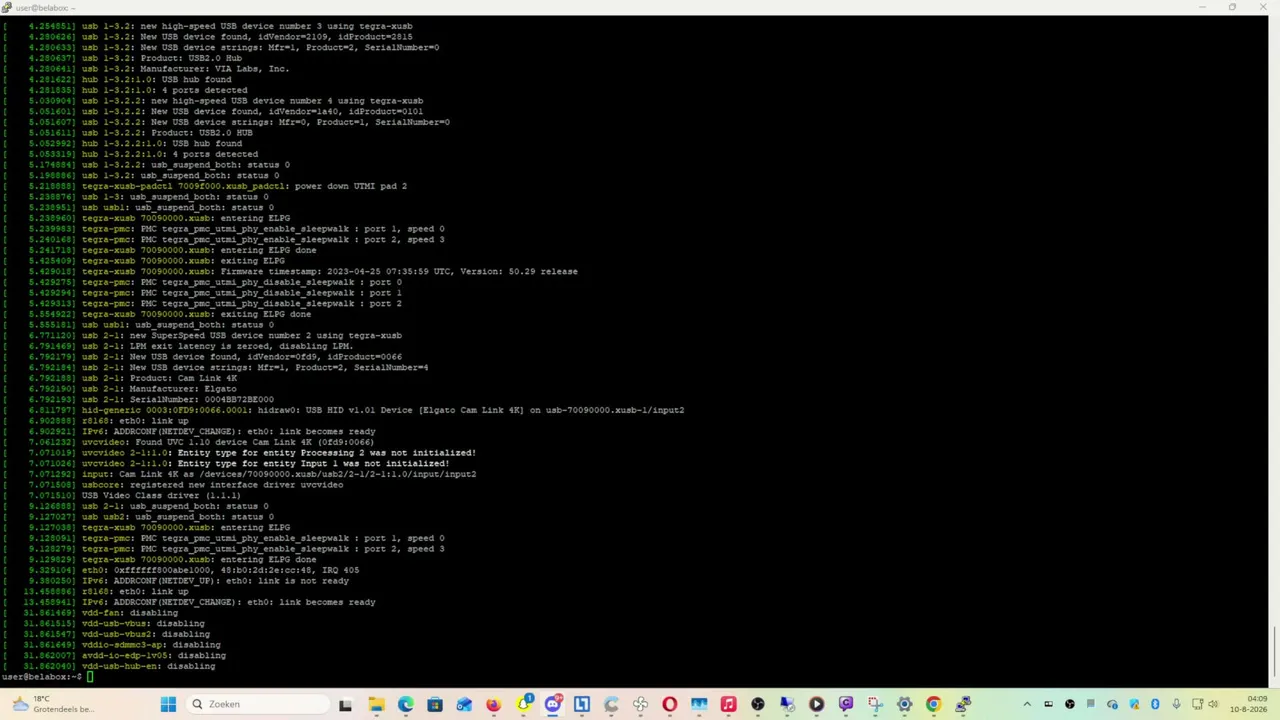The image size is (1280, 720).
Task: Open the cloud sync tray icon
Action: pyautogui.click(x=1112, y=704)
